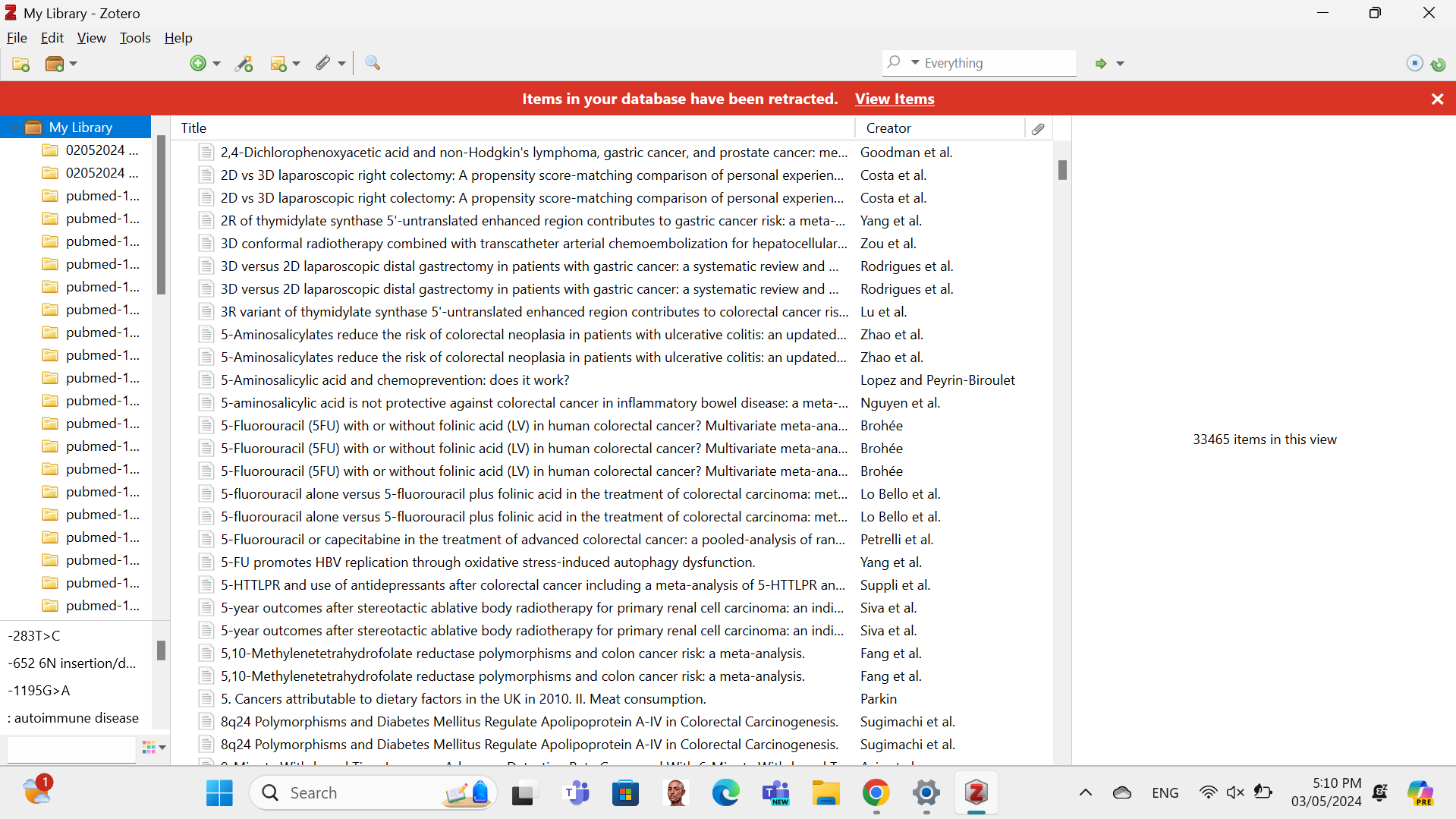Open the File menu
This screenshot has height=819, width=1456.
click(x=17, y=38)
